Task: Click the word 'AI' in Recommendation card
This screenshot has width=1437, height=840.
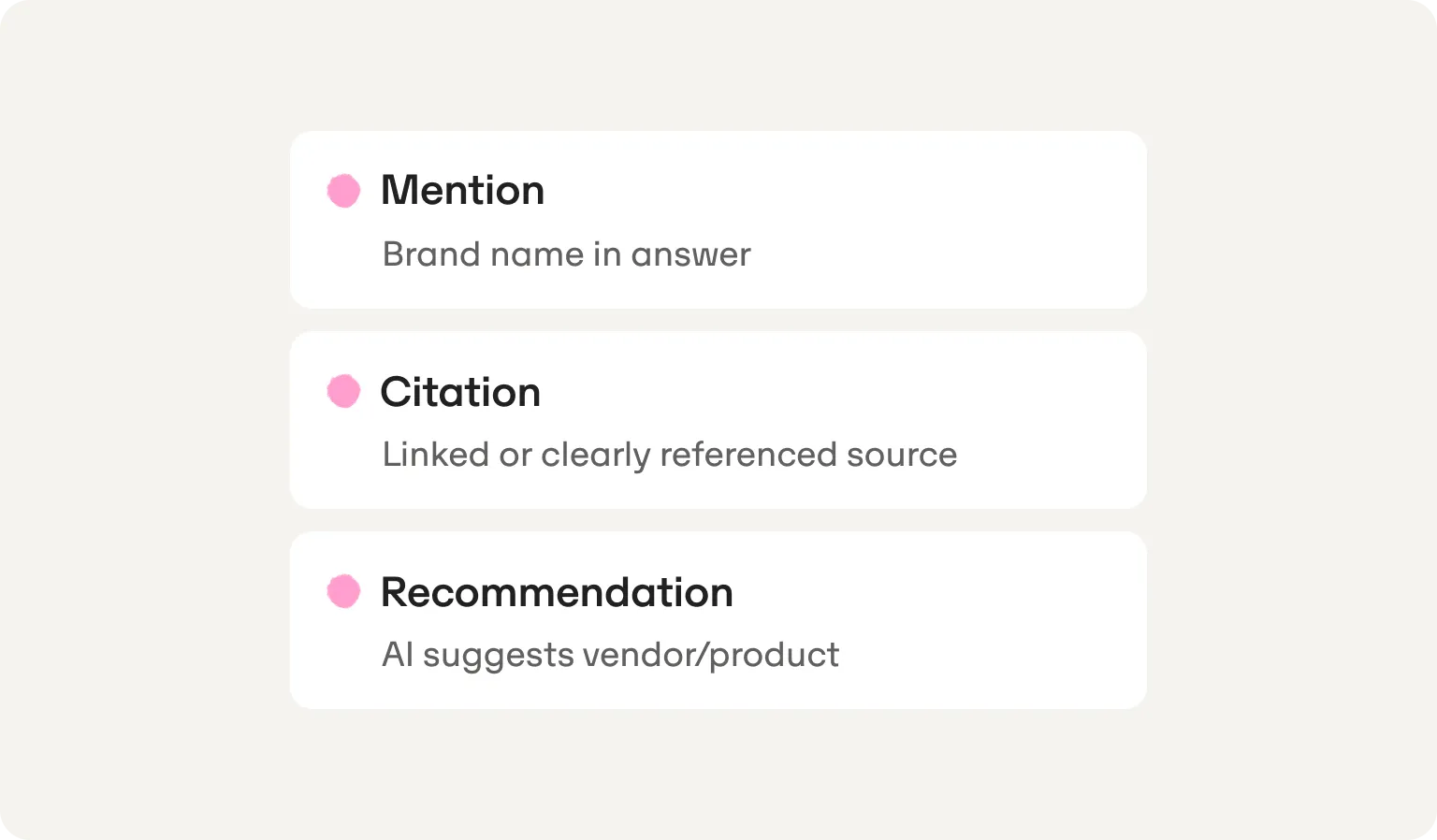Action: click(398, 655)
